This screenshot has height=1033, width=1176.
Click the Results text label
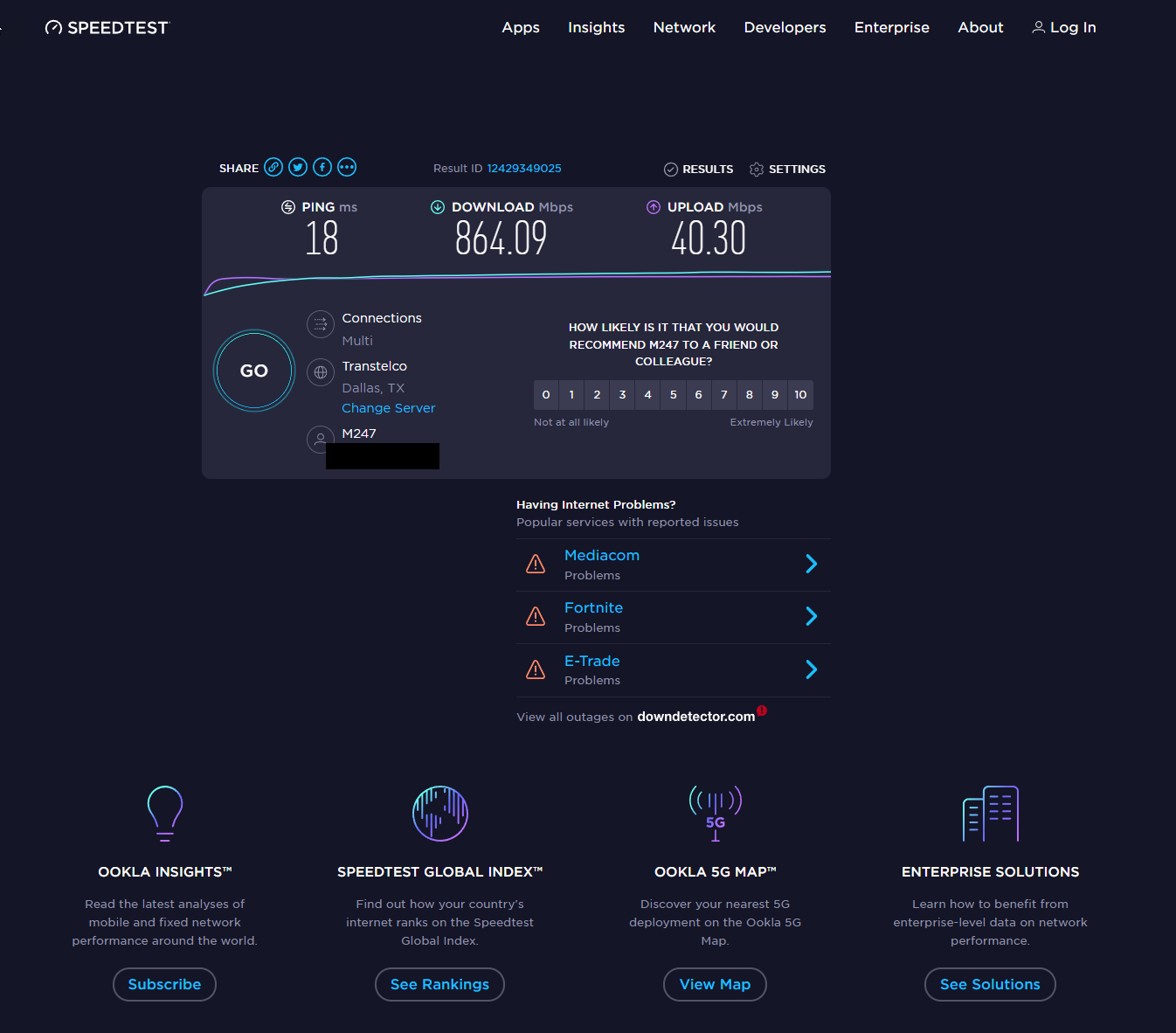tap(708, 170)
